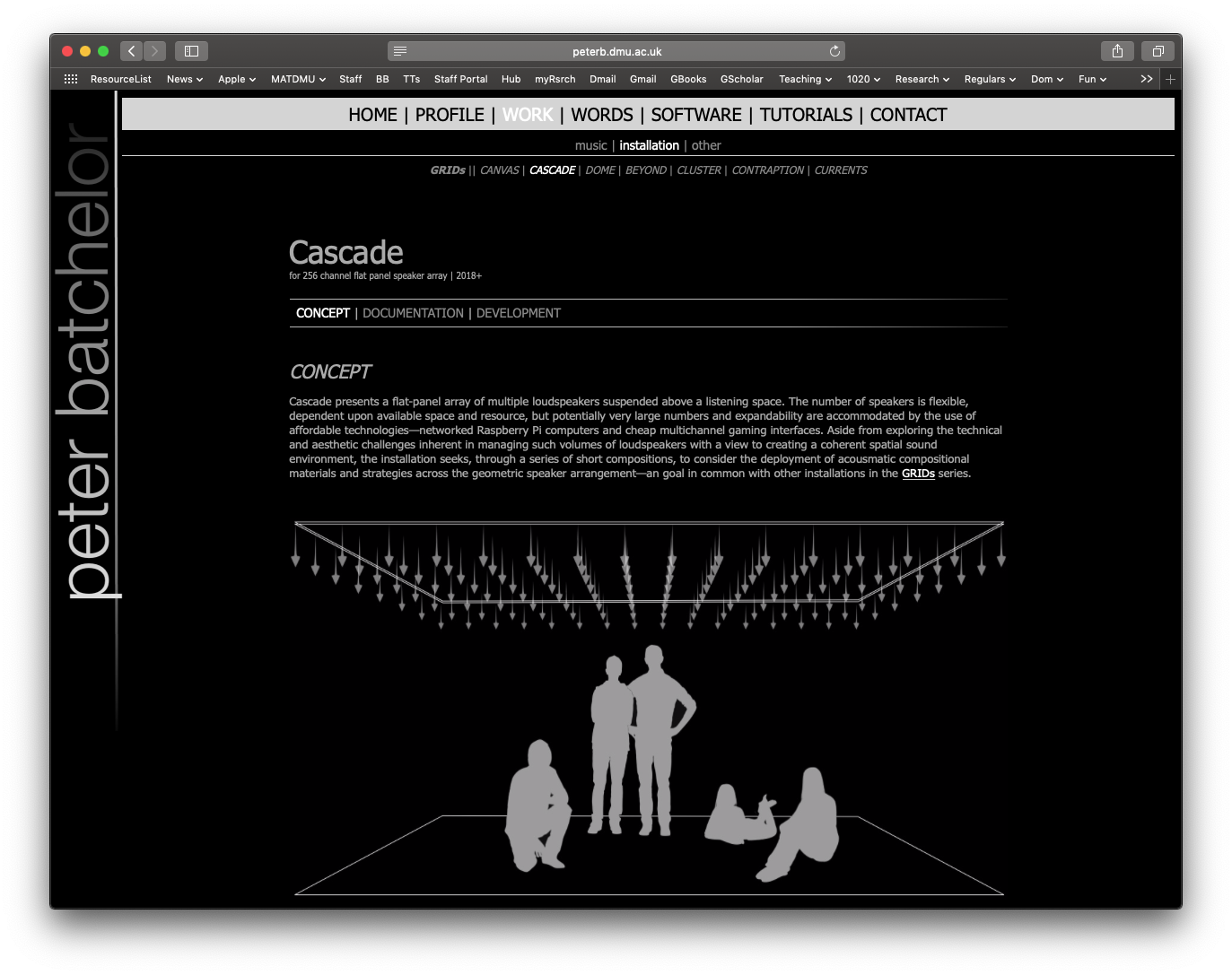Open the Gmail bookmark
The width and height of the screenshot is (1232, 975).
[x=643, y=79]
